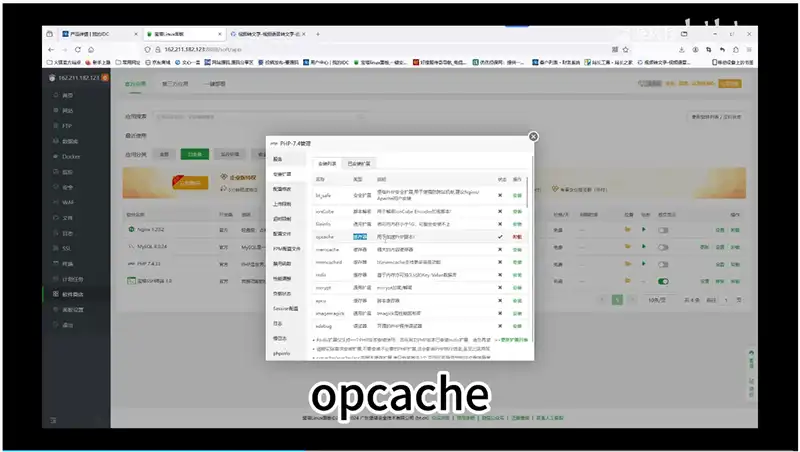The image size is (800, 452).
Task: Open SSL in the left sidebar
Action: point(67,247)
